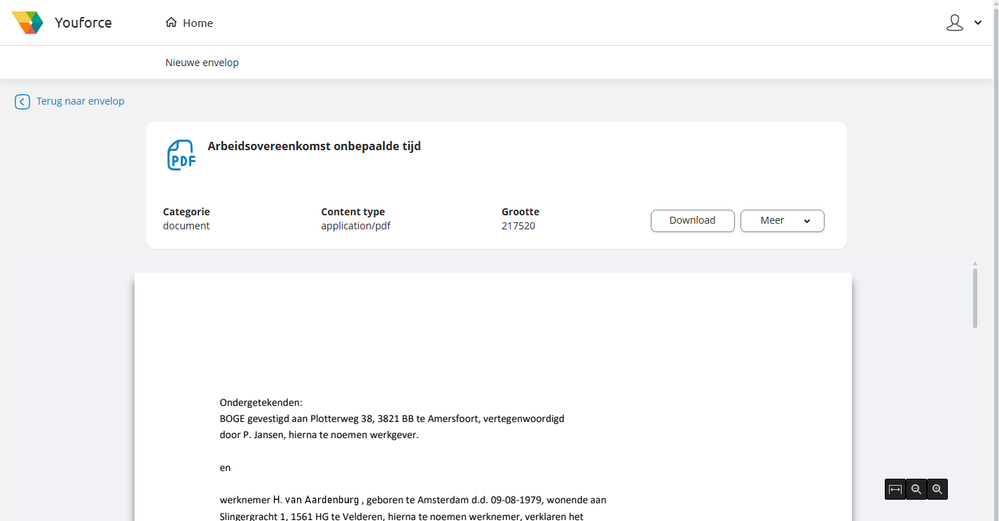This screenshot has height=521, width=999.
Task: Click the line starting 'werknemer H. van Aardenburg'
Action: pyautogui.click(x=413, y=500)
